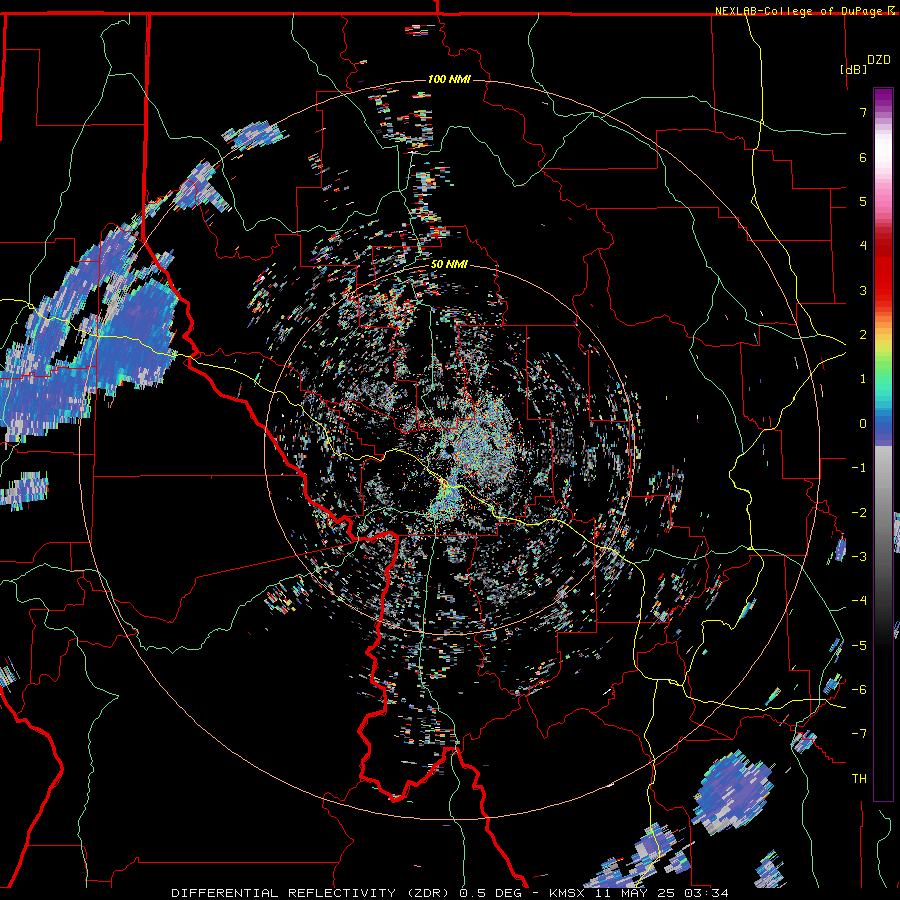Click the 3 value on color scale
Viewport: 900px width, 900px height.
pos(863,290)
